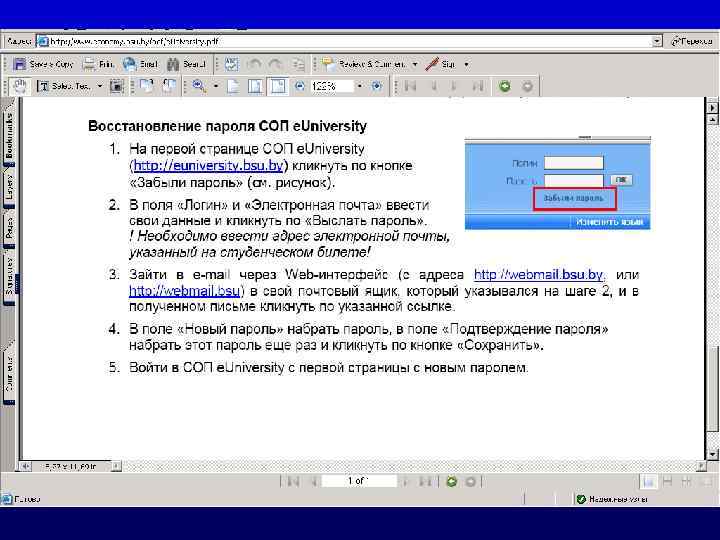Viewport: 720px width, 540px height.
Task: Click the bottom grey Next View button
Action: click(x=470, y=481)
